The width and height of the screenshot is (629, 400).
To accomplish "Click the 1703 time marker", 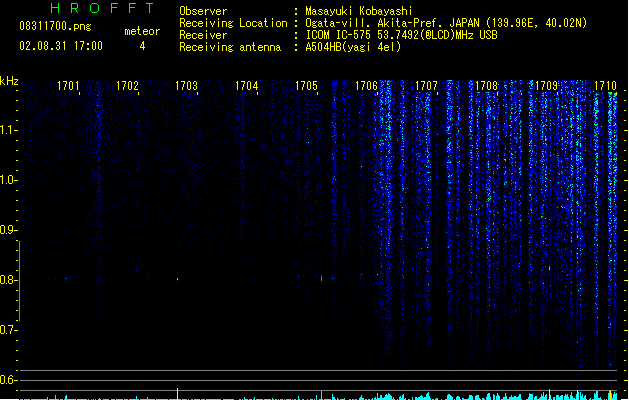I will tap(187, 86).
